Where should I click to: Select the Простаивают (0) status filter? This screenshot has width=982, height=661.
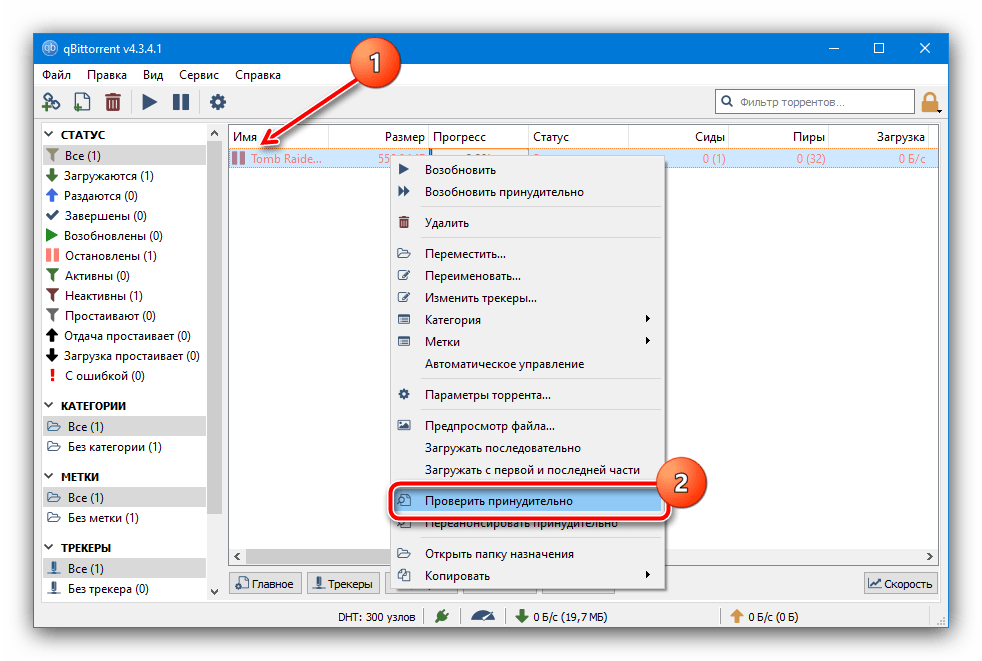click(x=124, y=316)
